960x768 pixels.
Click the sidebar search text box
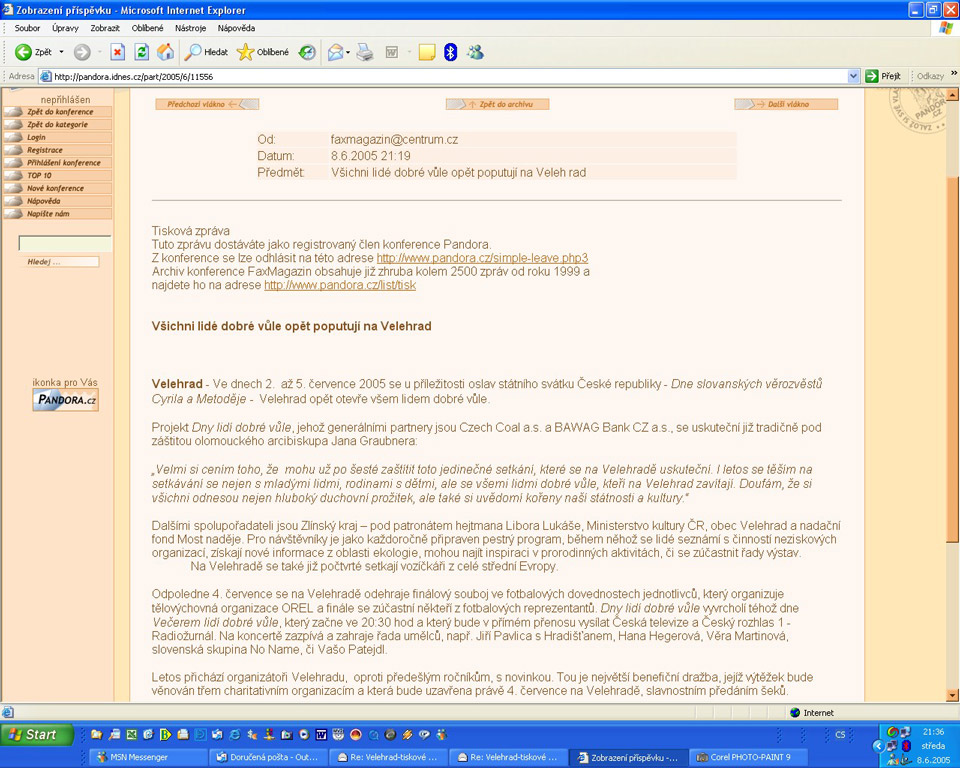(x=65, y=243)
